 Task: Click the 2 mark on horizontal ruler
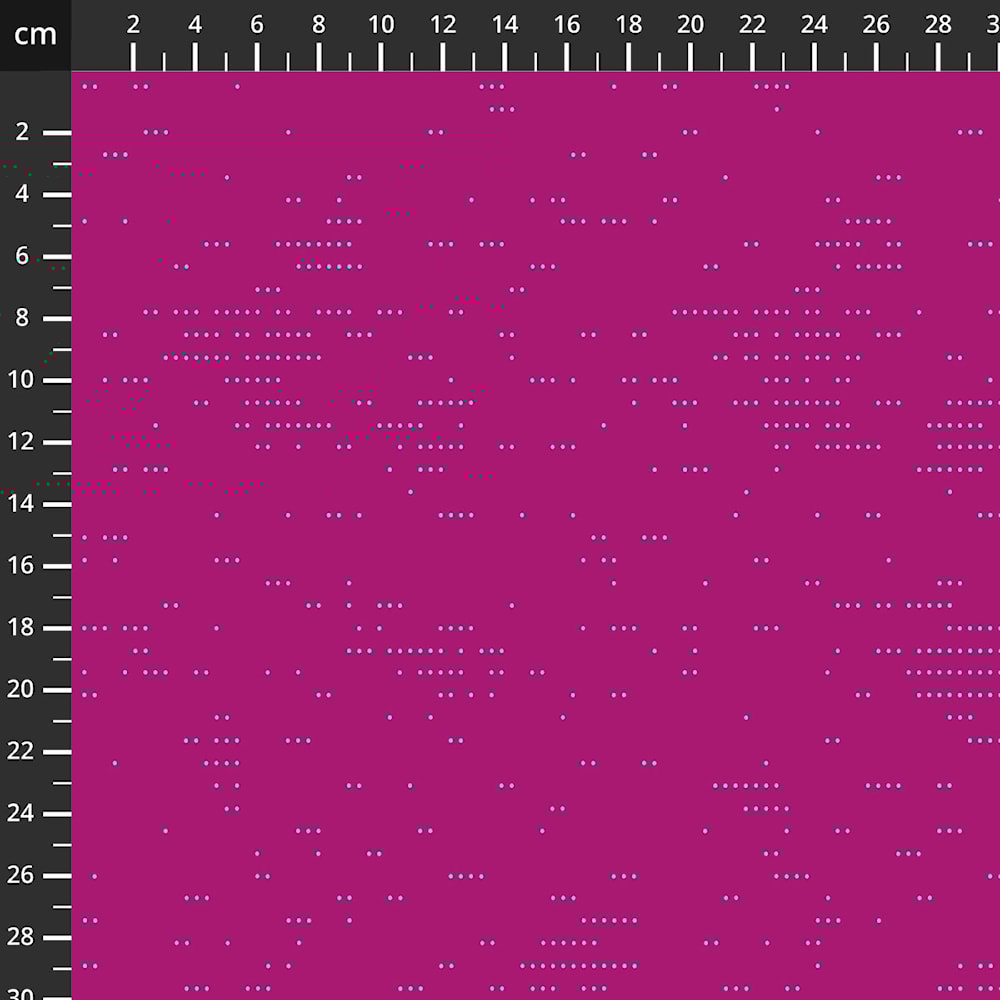(133, 26)
